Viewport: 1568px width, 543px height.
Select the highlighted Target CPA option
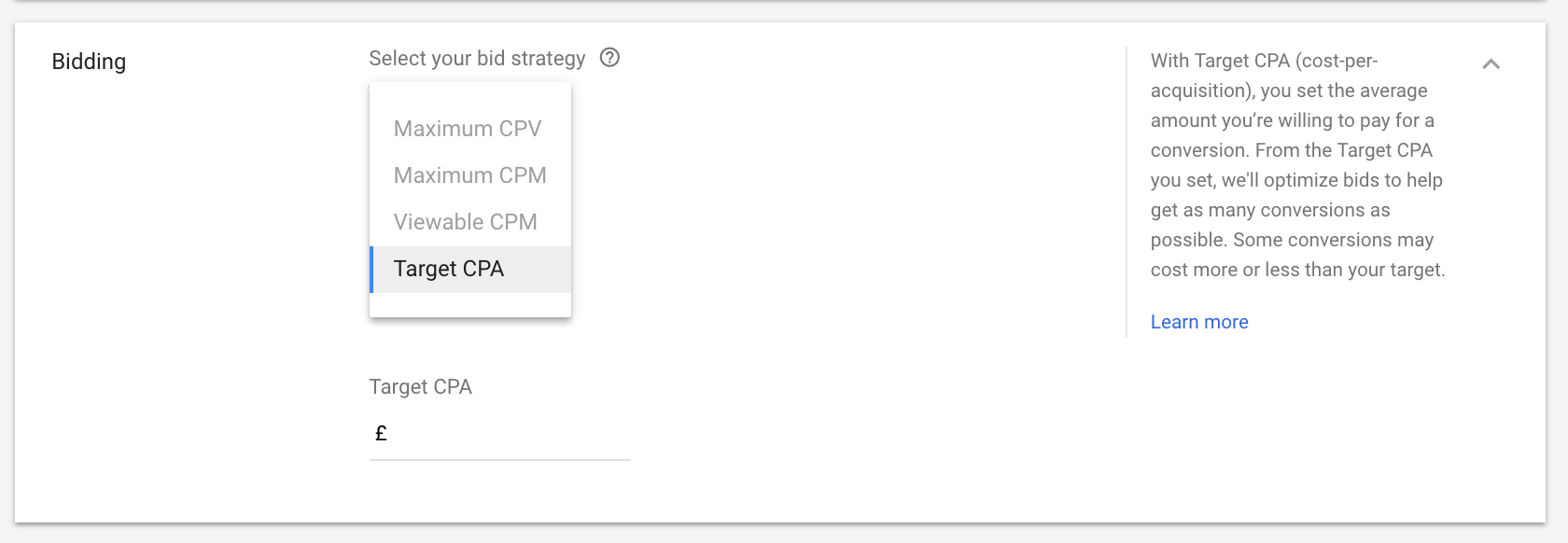pos(449,269)
